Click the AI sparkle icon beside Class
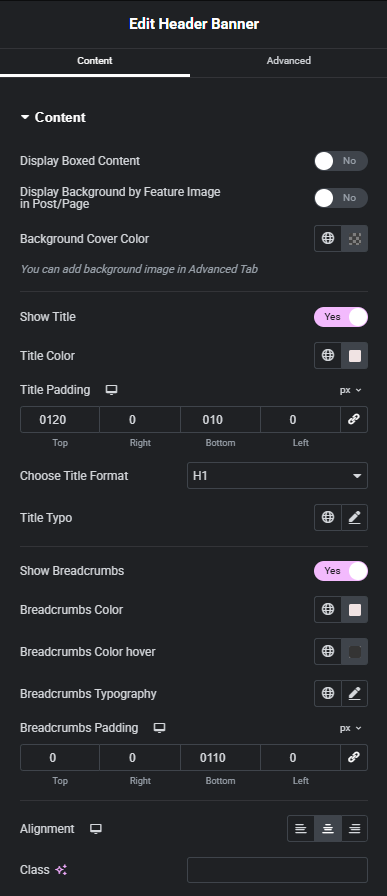 tap(61, 870)
